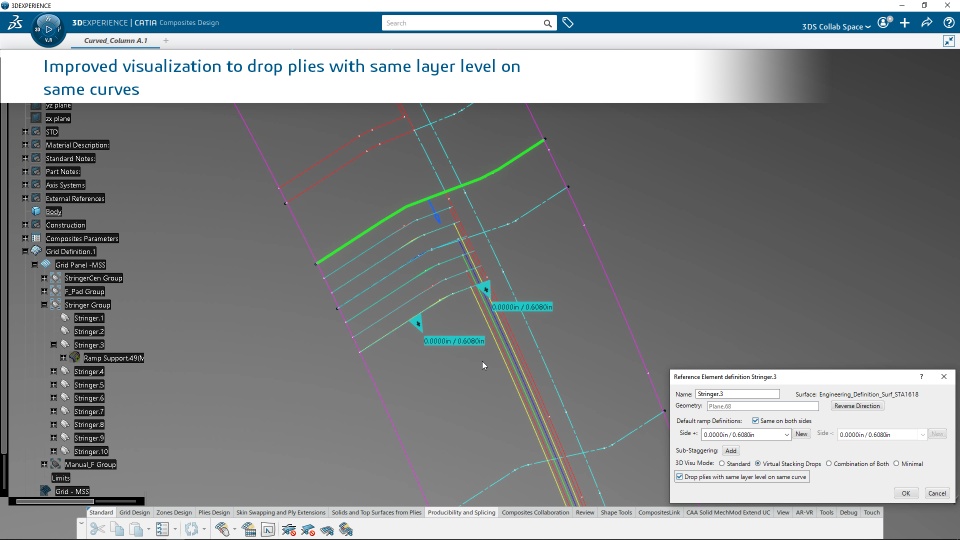Click Reverse Direction button
960x540 pixels.
[857, 406]
